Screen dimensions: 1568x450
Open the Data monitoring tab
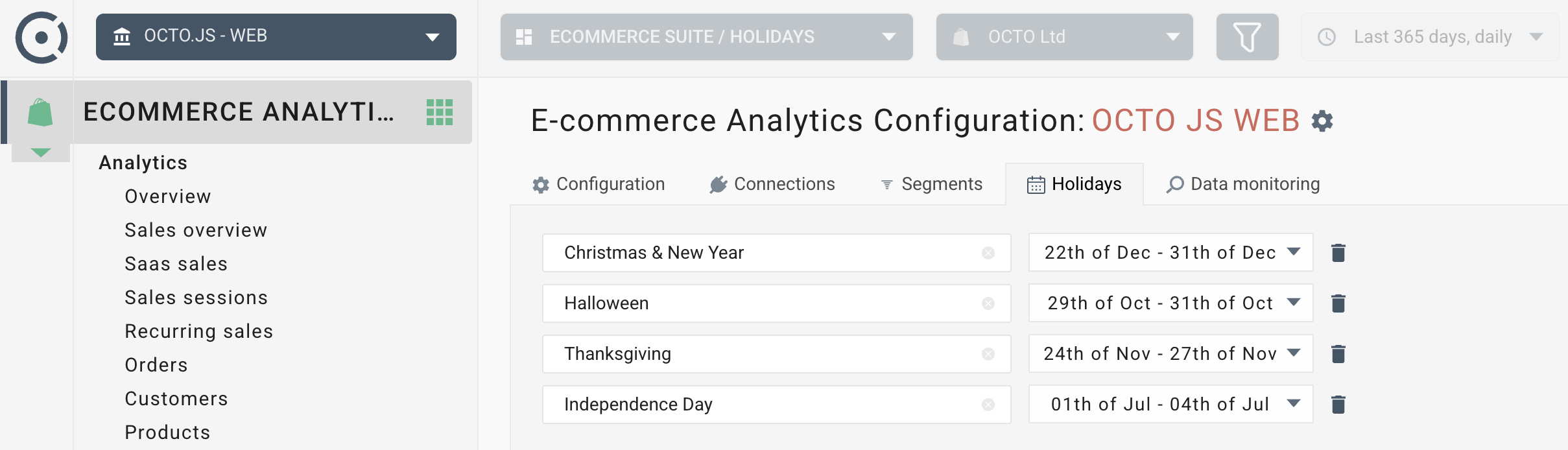click(x=1242, y=184)
